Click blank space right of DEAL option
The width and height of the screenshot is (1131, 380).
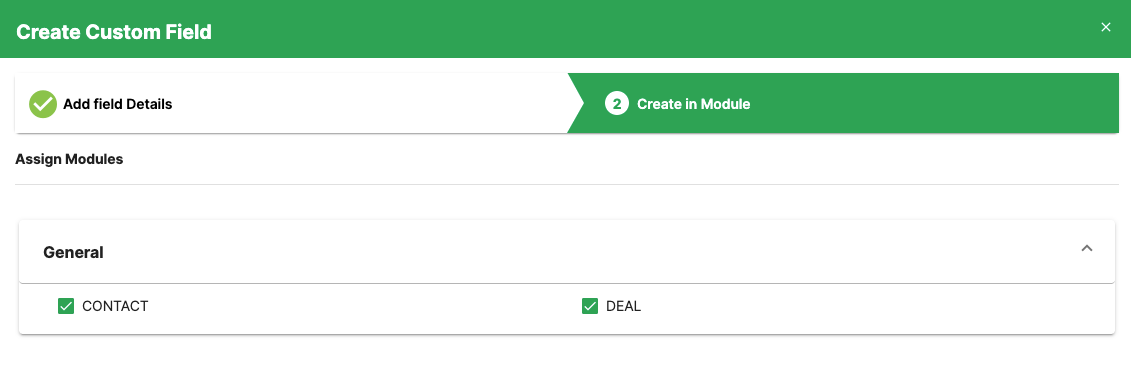click(866, 306)
